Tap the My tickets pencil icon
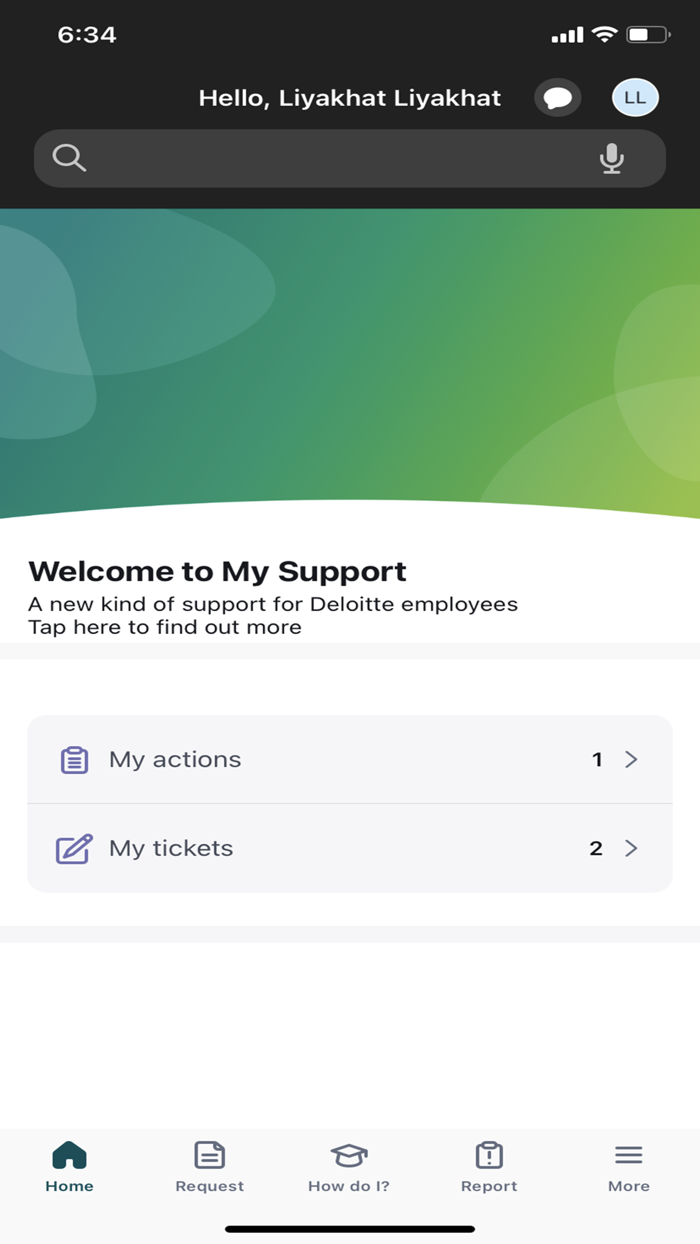 point(72,848)
